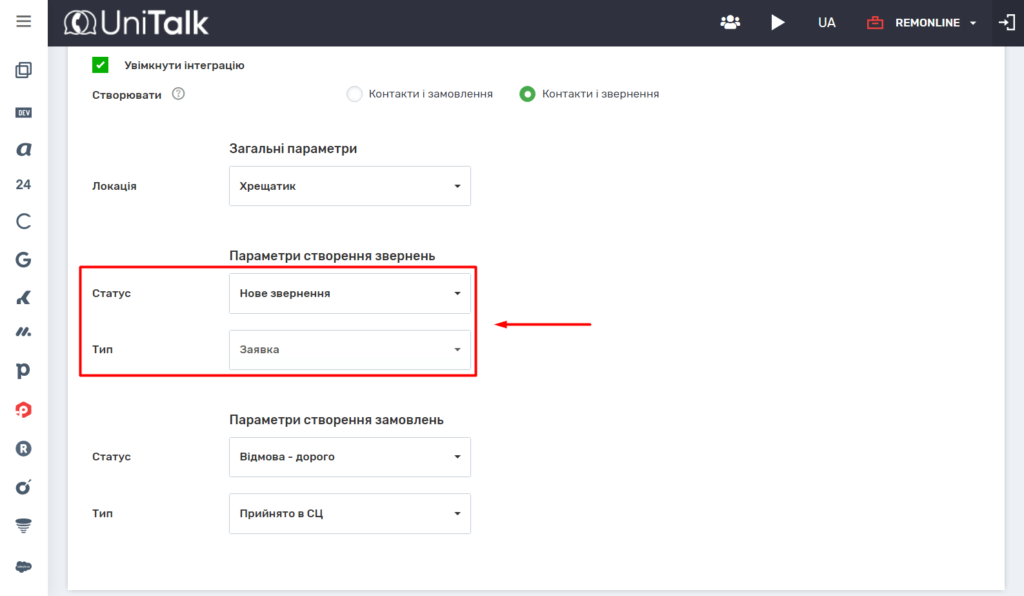The width and height of the screenshot is (1024, 596).
Task: Expand the Статус dropdown showing Нове звернення
Action: [x=349, y=294]
